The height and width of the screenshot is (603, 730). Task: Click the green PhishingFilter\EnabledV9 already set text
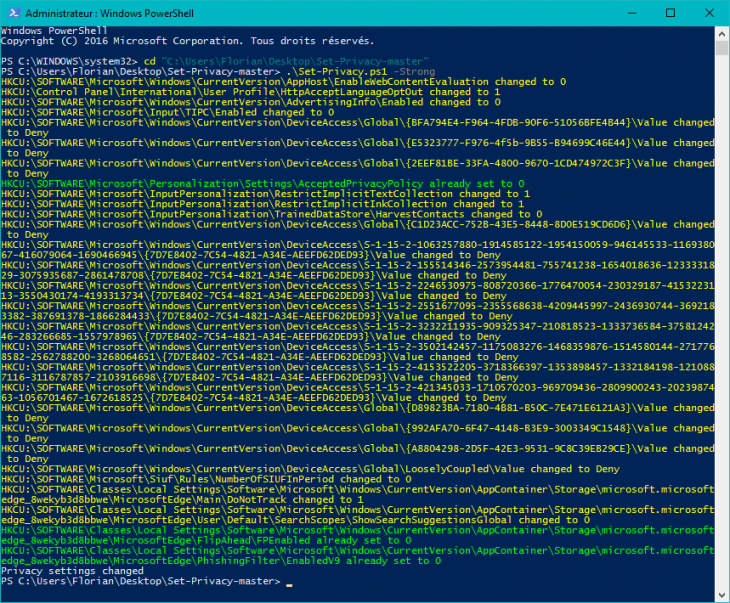tap(319, 562)
